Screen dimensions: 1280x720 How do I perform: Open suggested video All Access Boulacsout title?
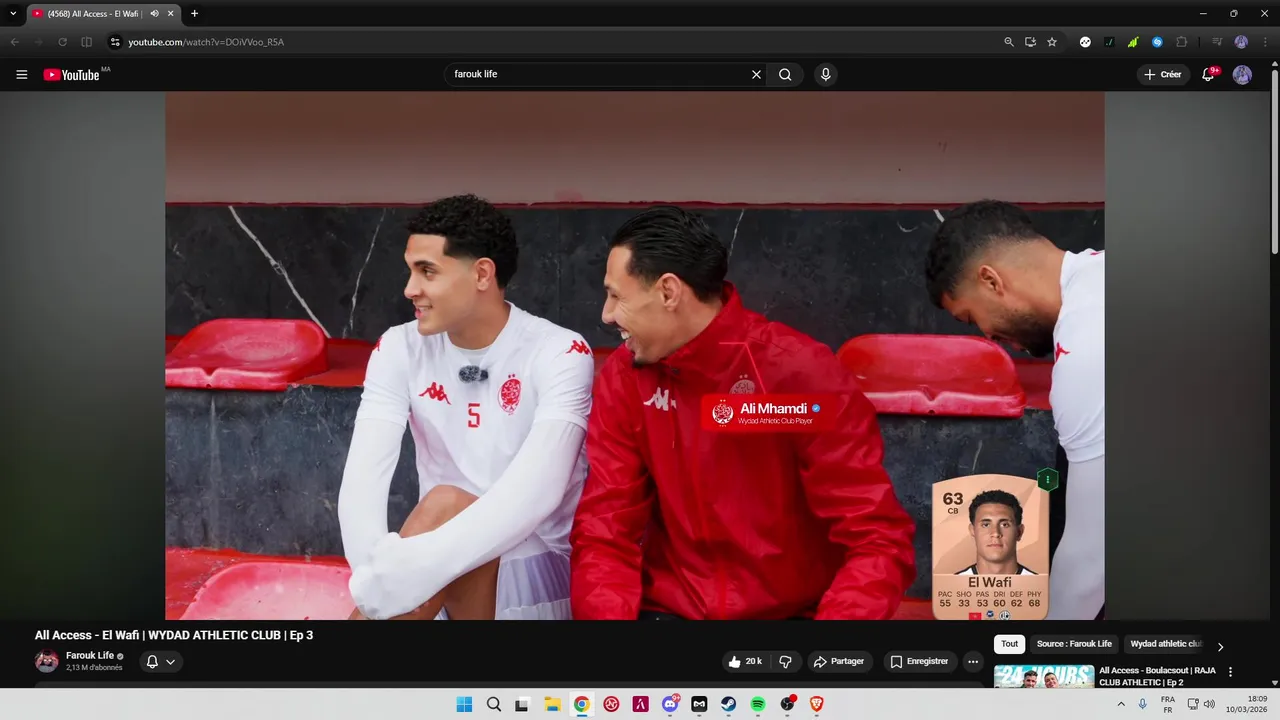pyautogui.click(x=1157, y=676)
